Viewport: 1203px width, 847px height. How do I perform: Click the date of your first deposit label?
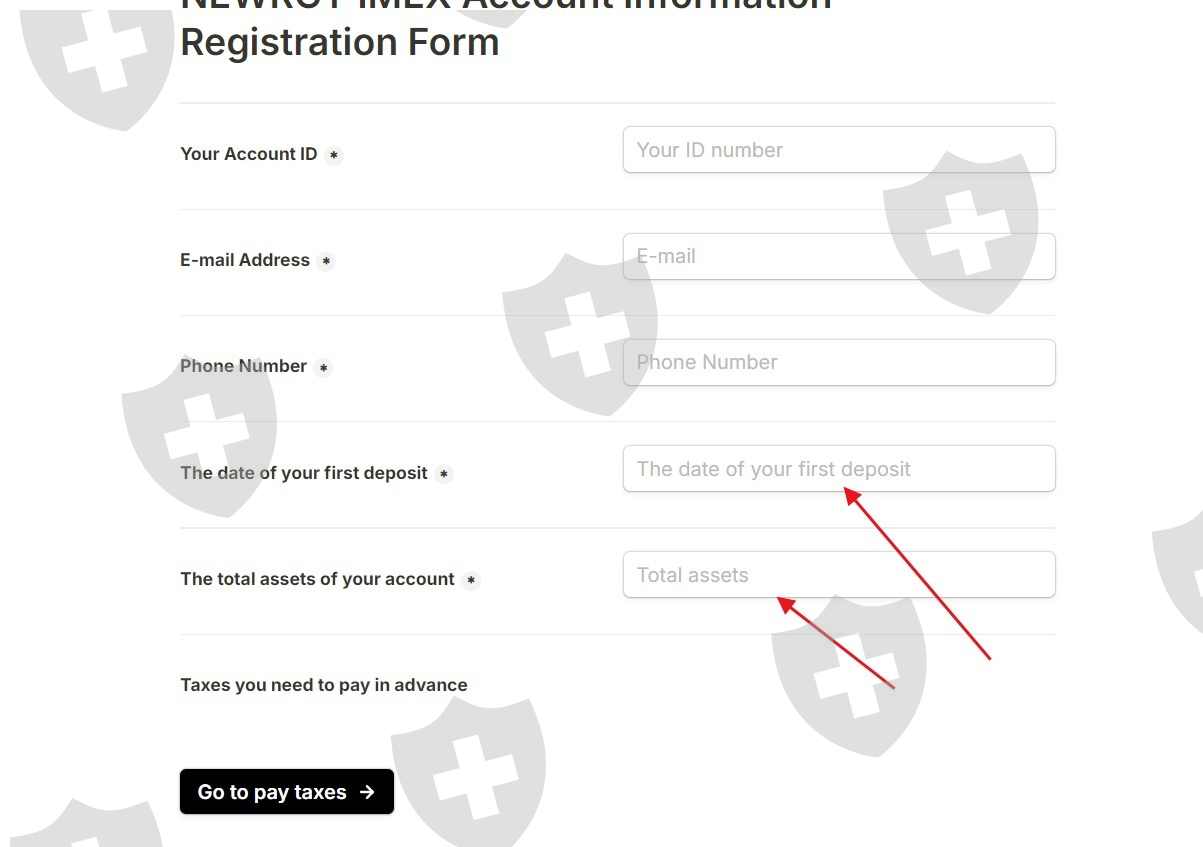[x=304, y=473]
